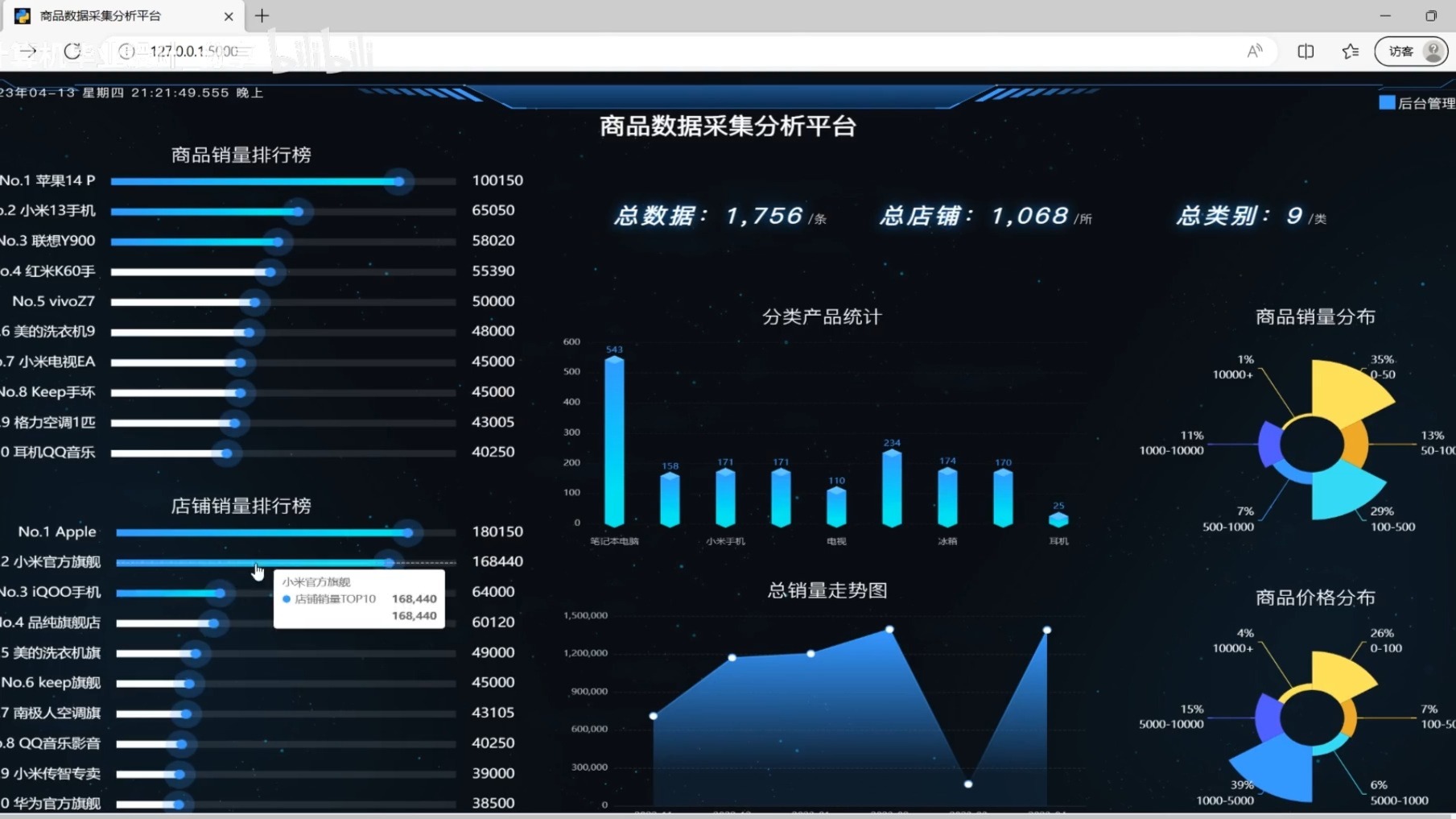Open the 后台管理 link

click(x=1417, y=103)
